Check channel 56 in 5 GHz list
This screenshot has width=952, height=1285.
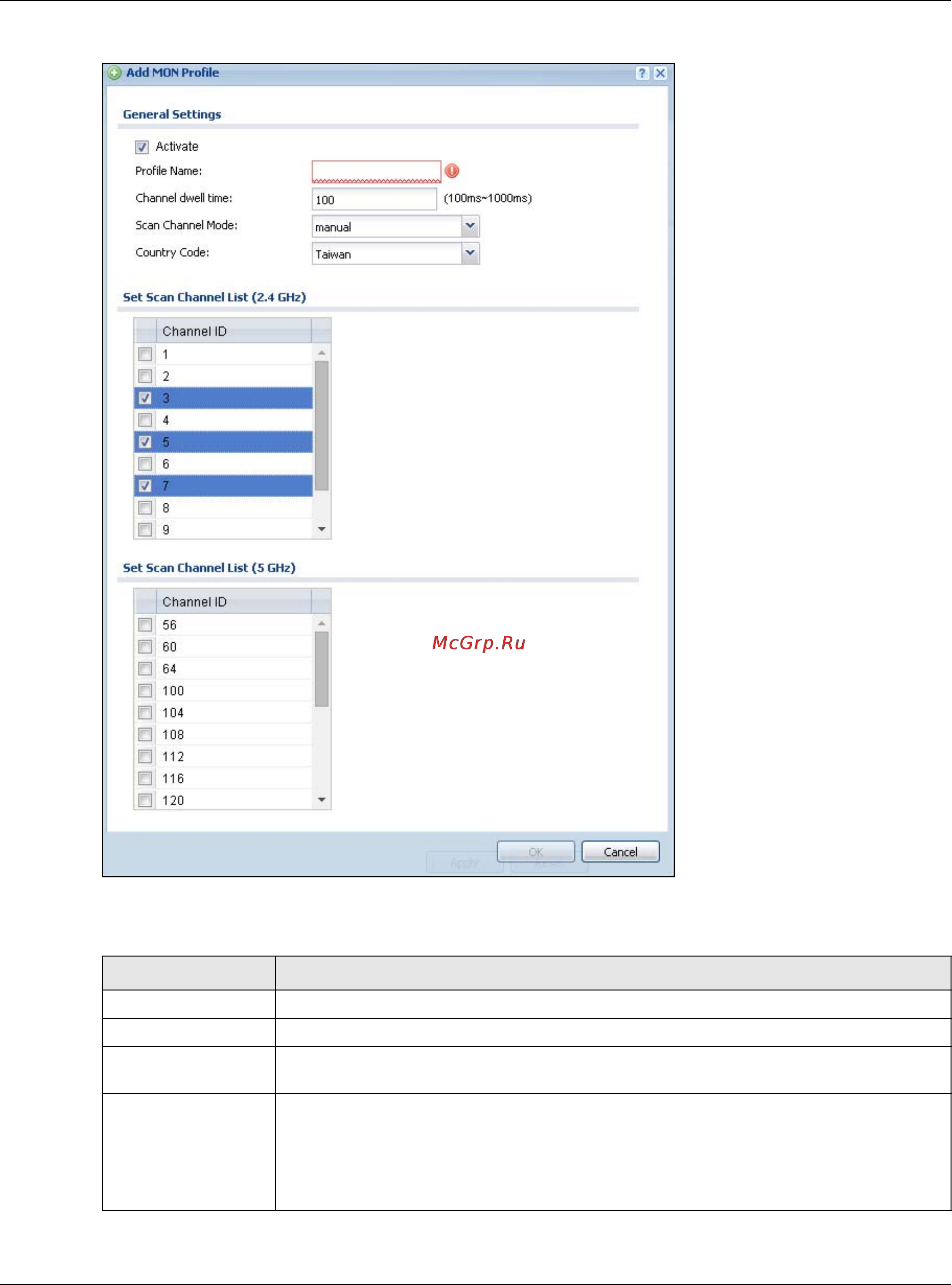tap(145, 625)
